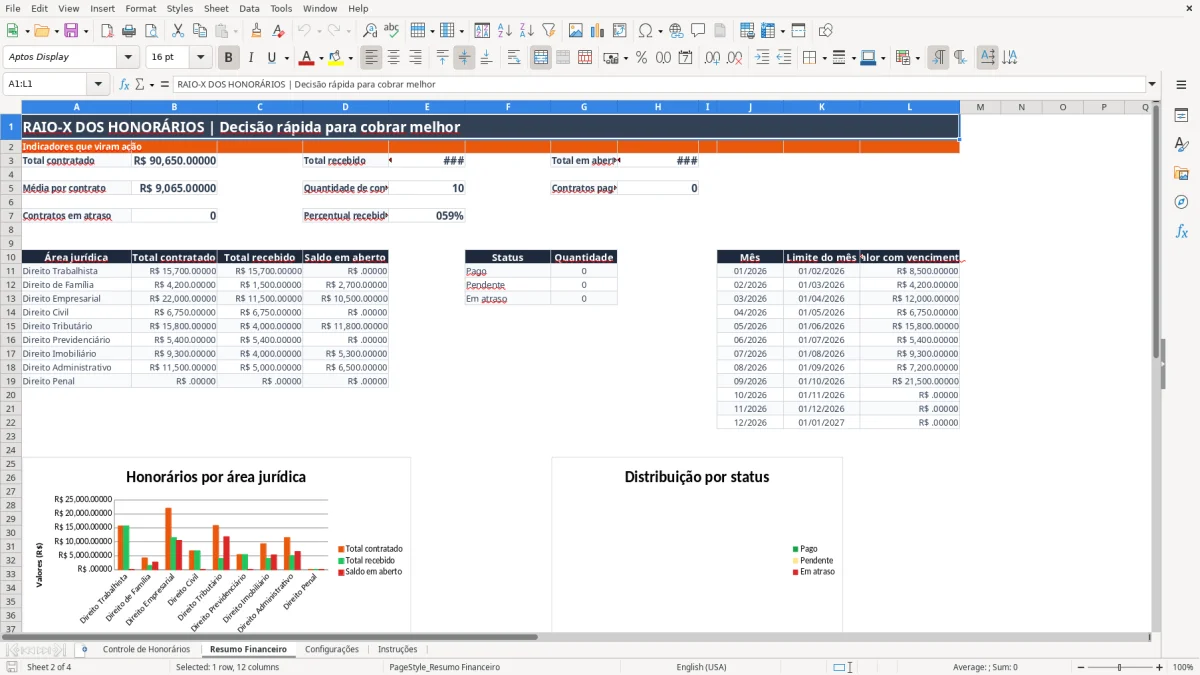1200x675 pixels.
Task: Click the Save document icon
Action: pos(71,31)
